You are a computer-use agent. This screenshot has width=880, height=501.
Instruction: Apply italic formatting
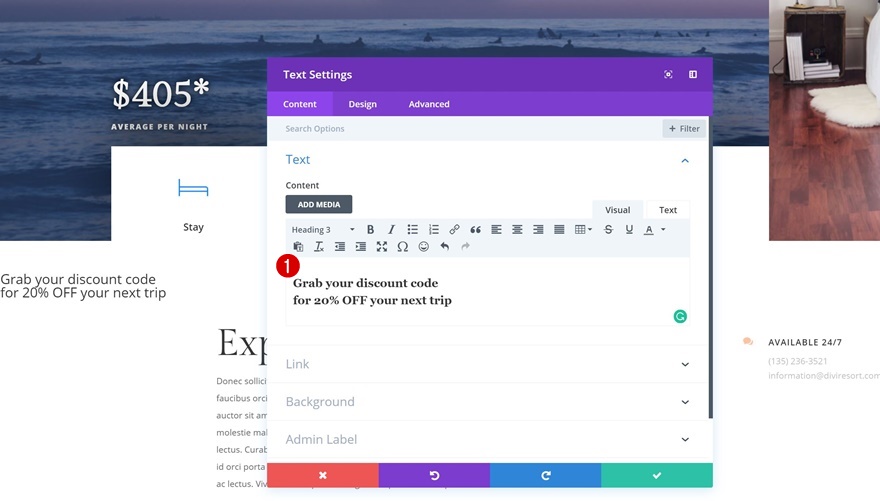tap(391, 229)
